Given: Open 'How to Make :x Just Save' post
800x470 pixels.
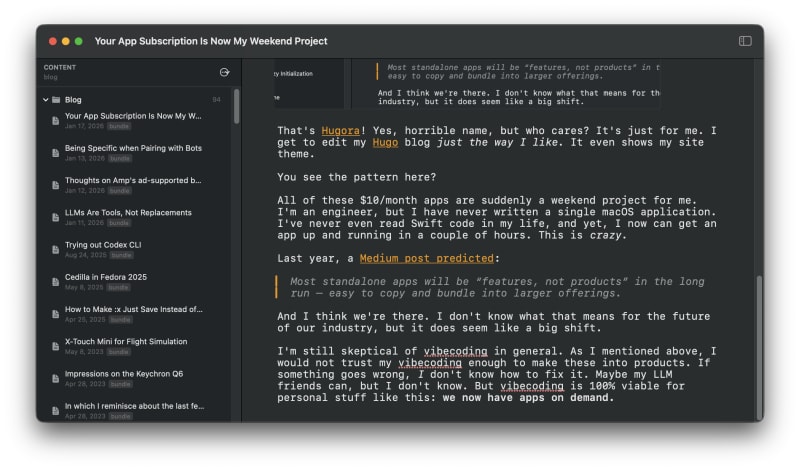Looking at the screenshot, I should (133, 309).
